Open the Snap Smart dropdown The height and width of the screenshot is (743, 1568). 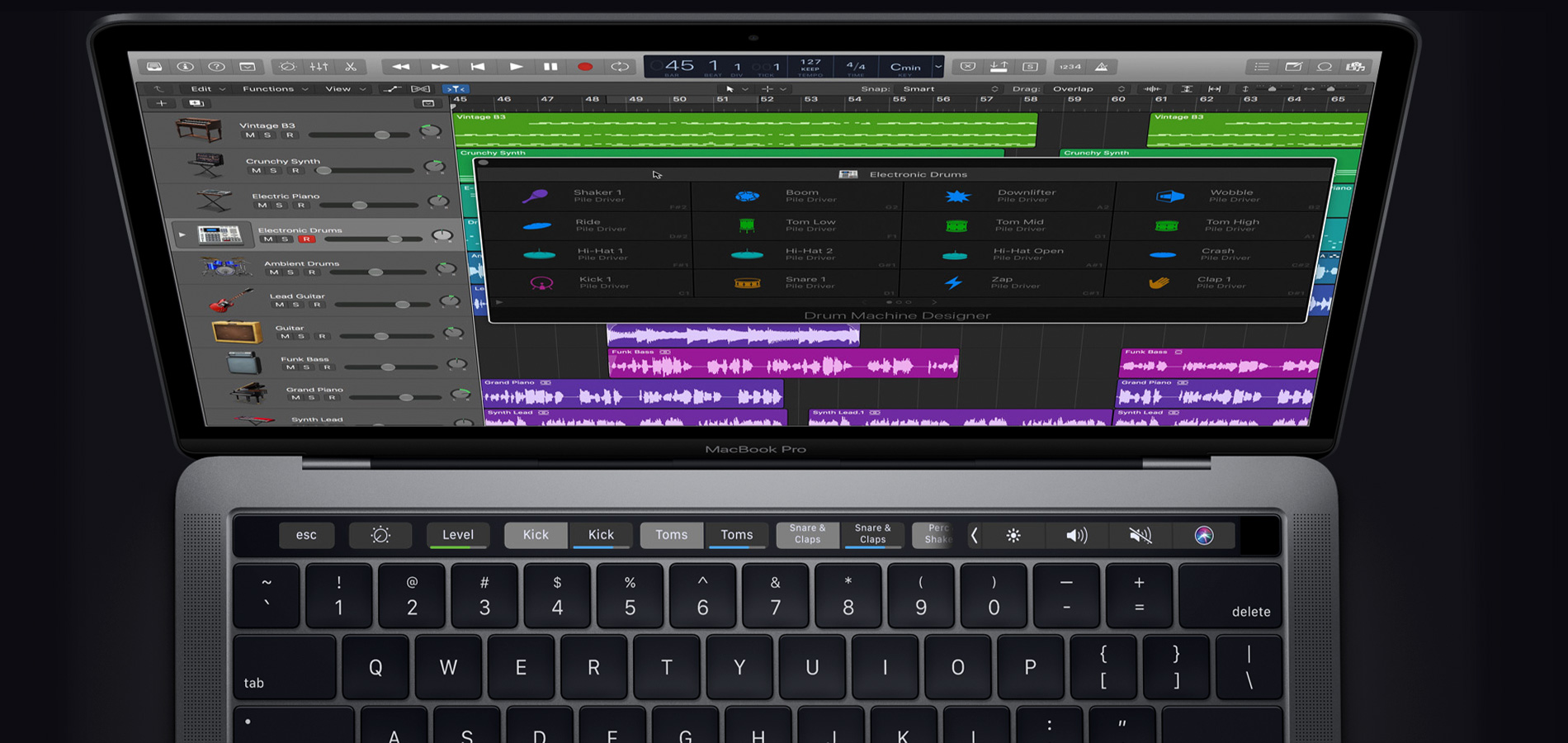pyautogui.click(x=950, y=89)
